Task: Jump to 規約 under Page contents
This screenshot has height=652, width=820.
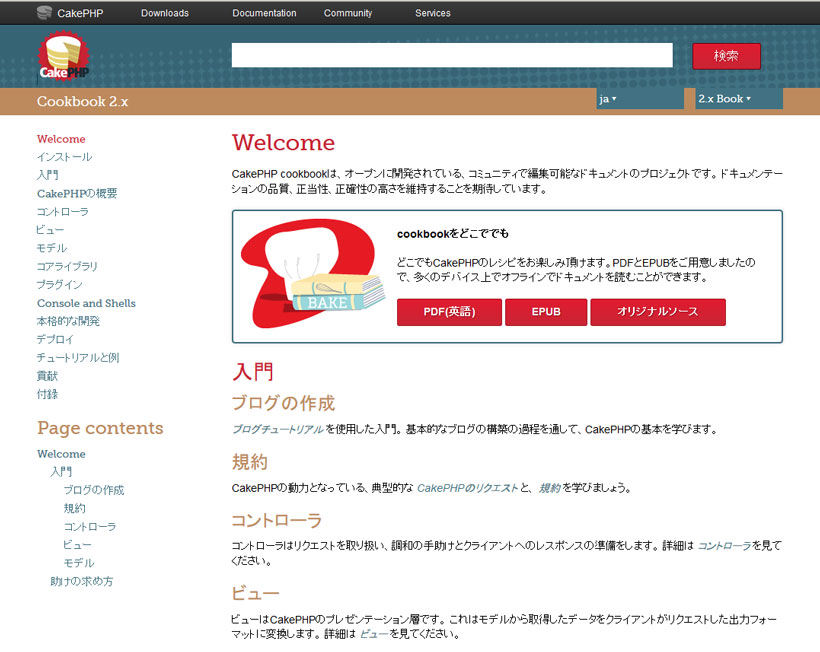Action: [x=74, y=508]
